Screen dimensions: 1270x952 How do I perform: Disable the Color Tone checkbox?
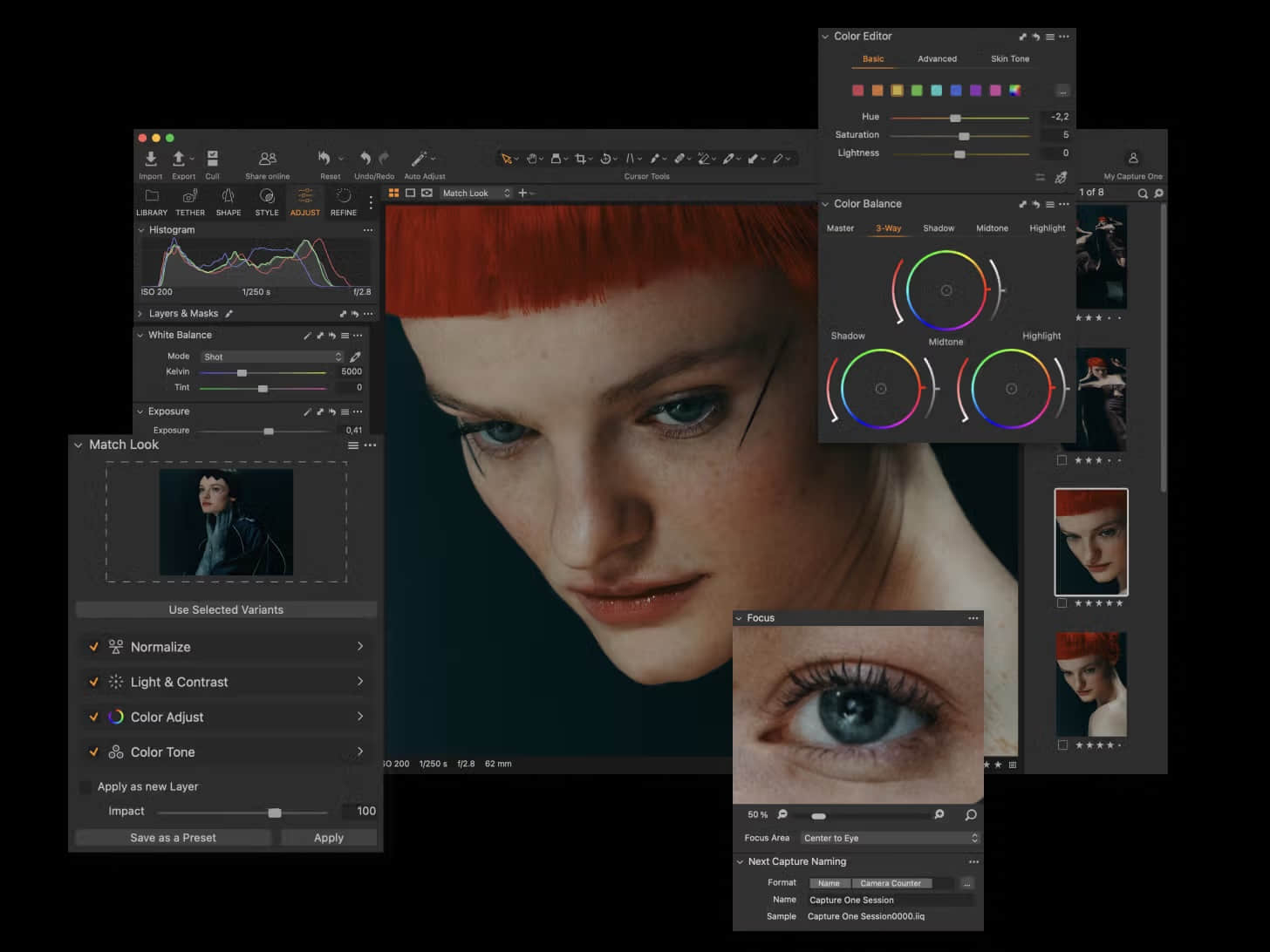coord(93,751)
